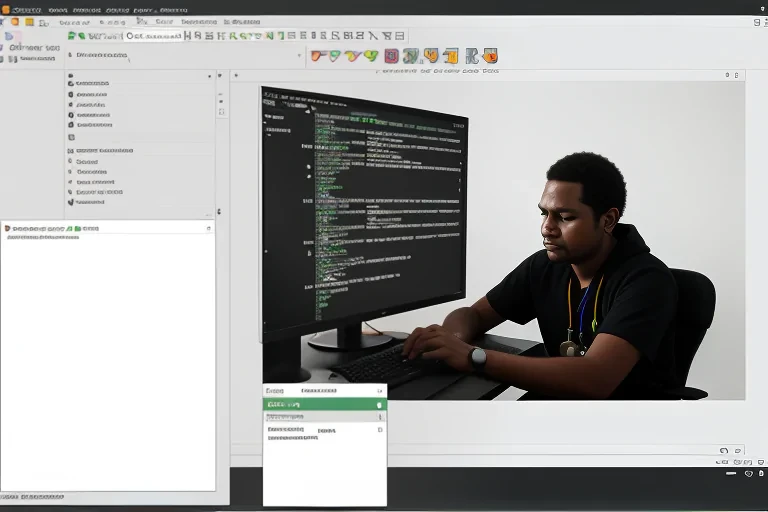Click the orange icon in the lower-left white panel header
The height and width of the screenshot is (512, 768).
7,228
